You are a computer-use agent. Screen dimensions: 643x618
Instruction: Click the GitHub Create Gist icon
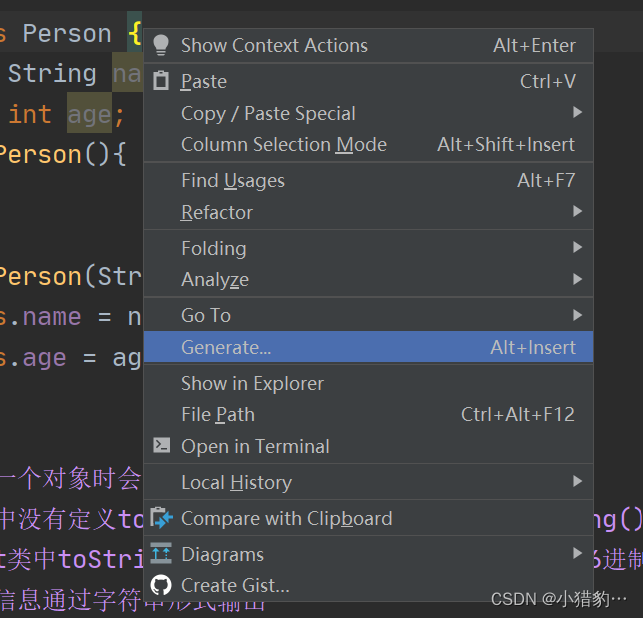coord(161,585)
